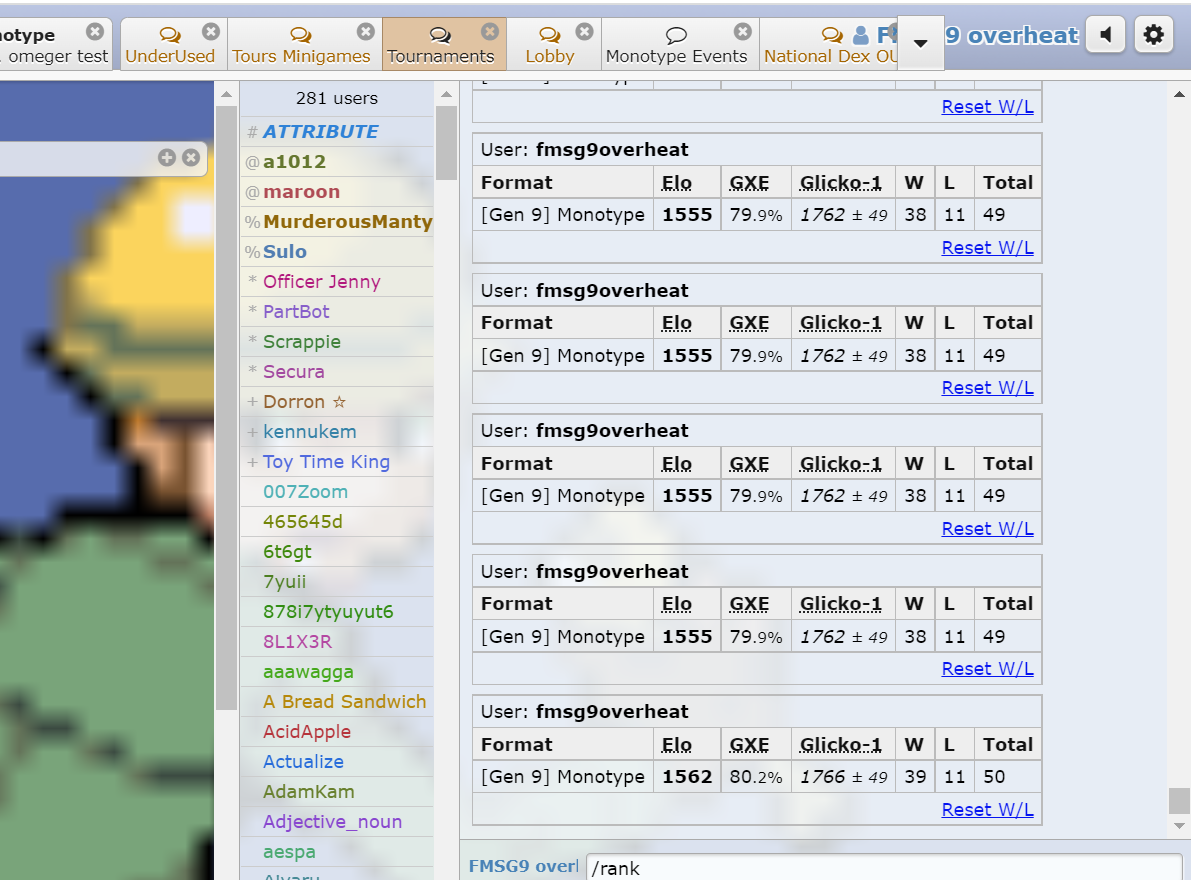Open the options gear icon
Viewport: 1191px width, 880px height.
point(1153,35)
